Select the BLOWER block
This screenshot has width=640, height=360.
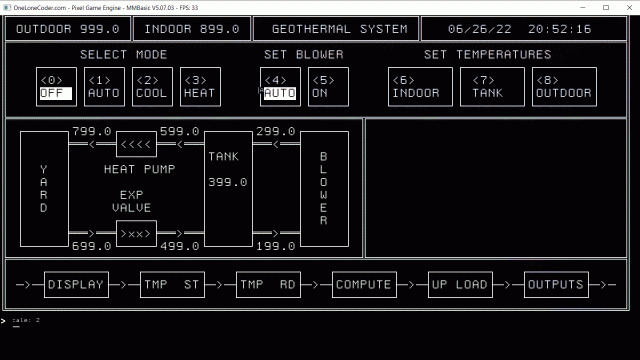(x=324, y=189)
